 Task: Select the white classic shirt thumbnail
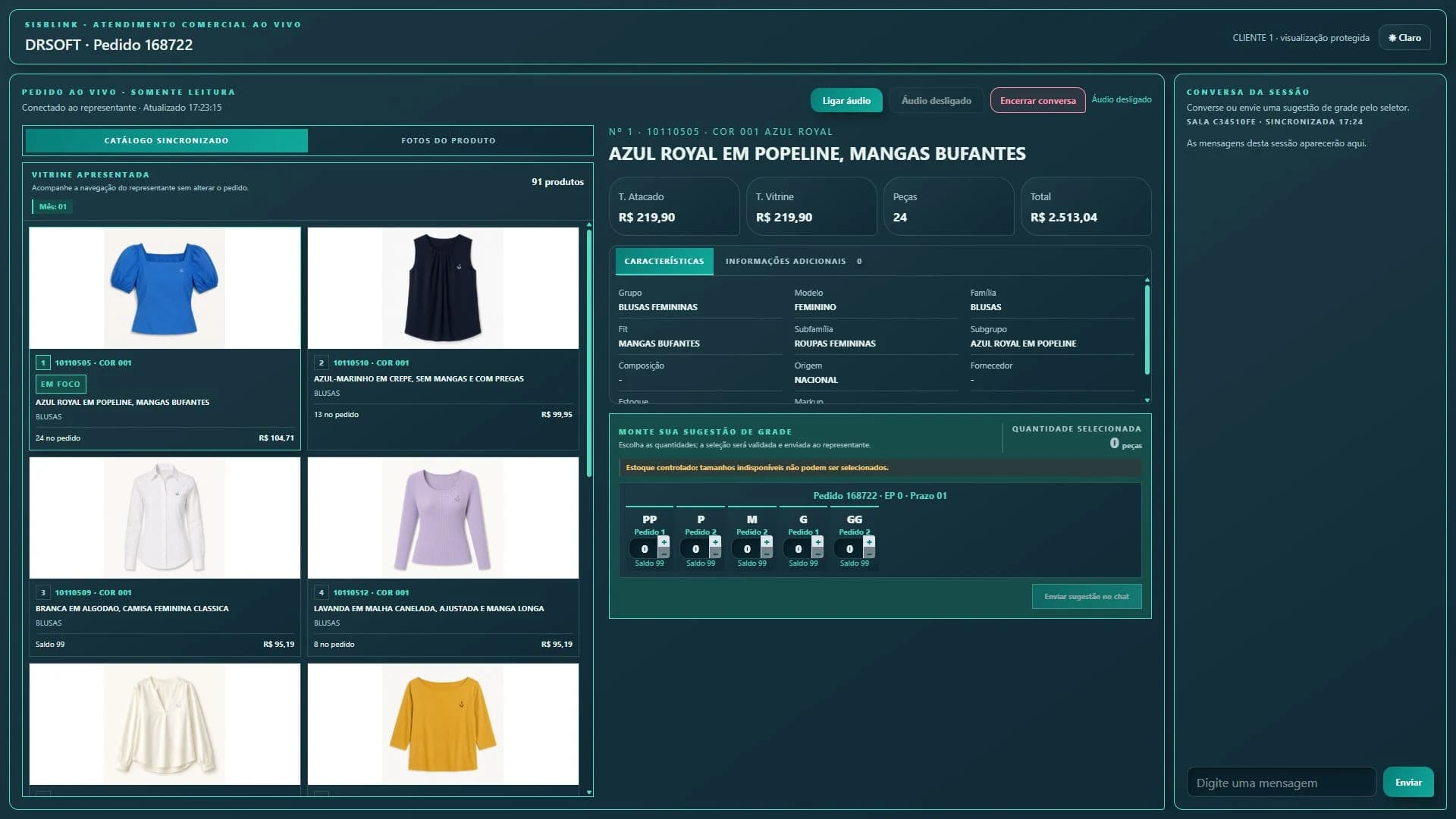[x=165, y=518]
